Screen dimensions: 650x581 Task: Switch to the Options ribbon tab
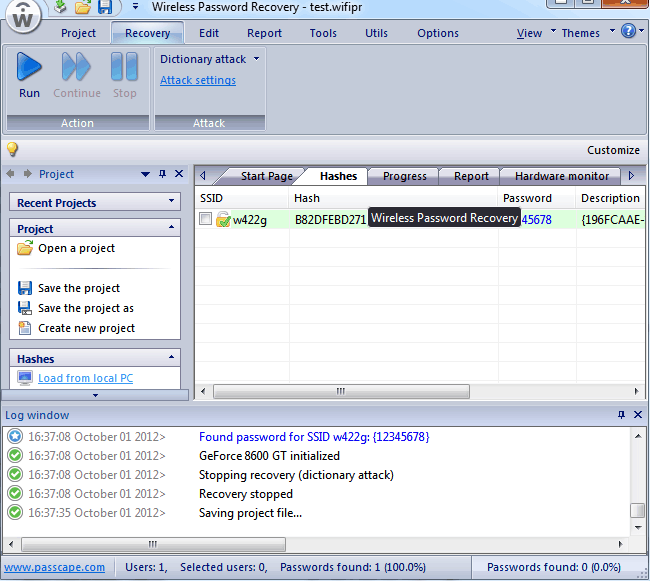point(438,33)
